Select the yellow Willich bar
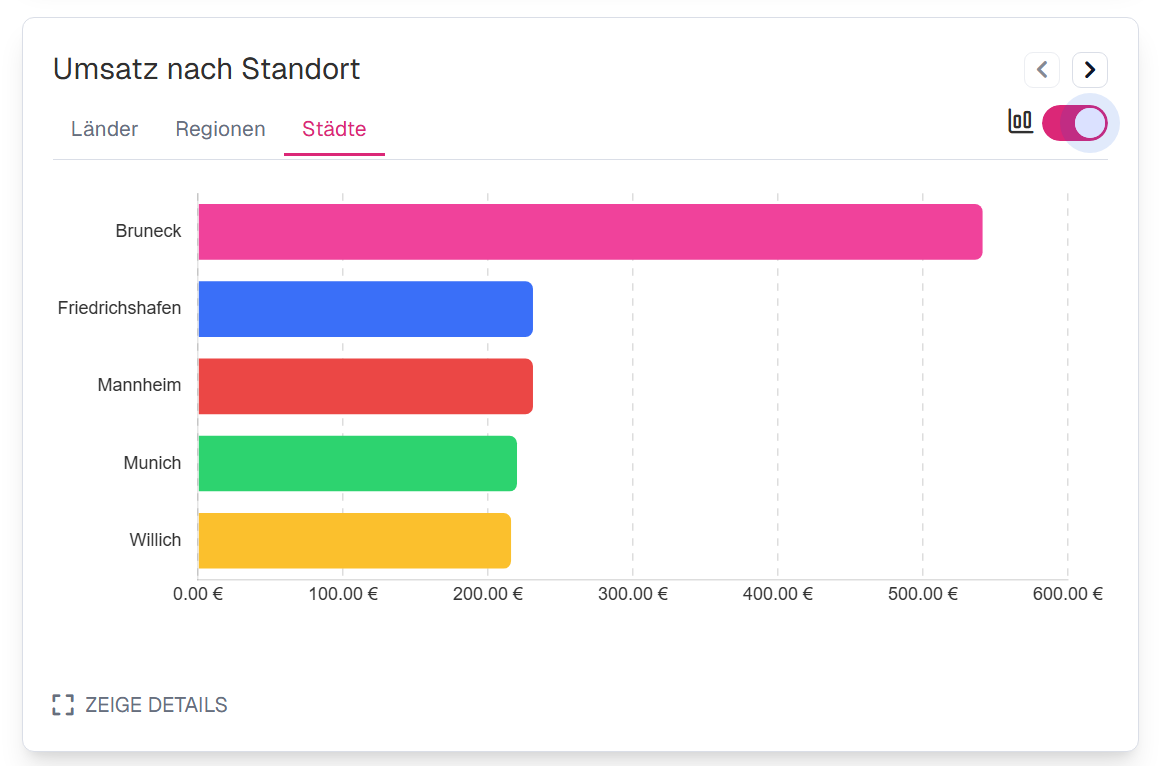 coord(354,540)
